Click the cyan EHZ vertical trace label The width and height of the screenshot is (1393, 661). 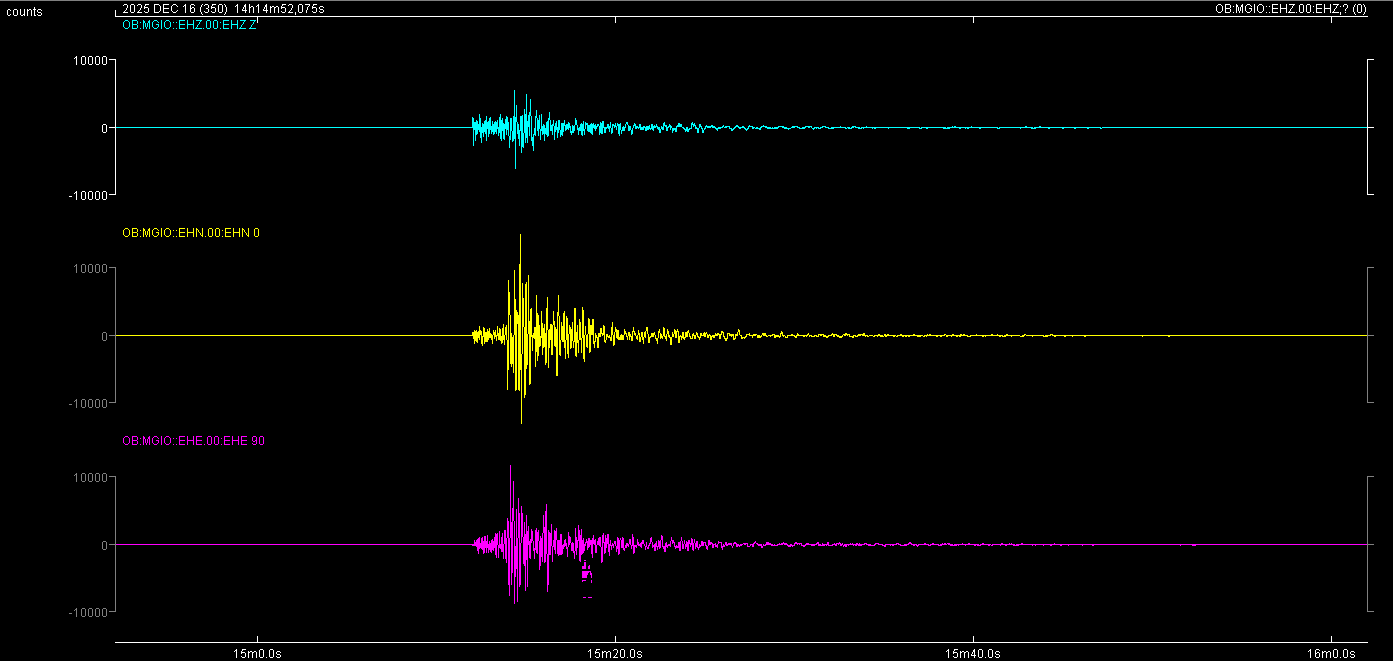coord(189,25)
